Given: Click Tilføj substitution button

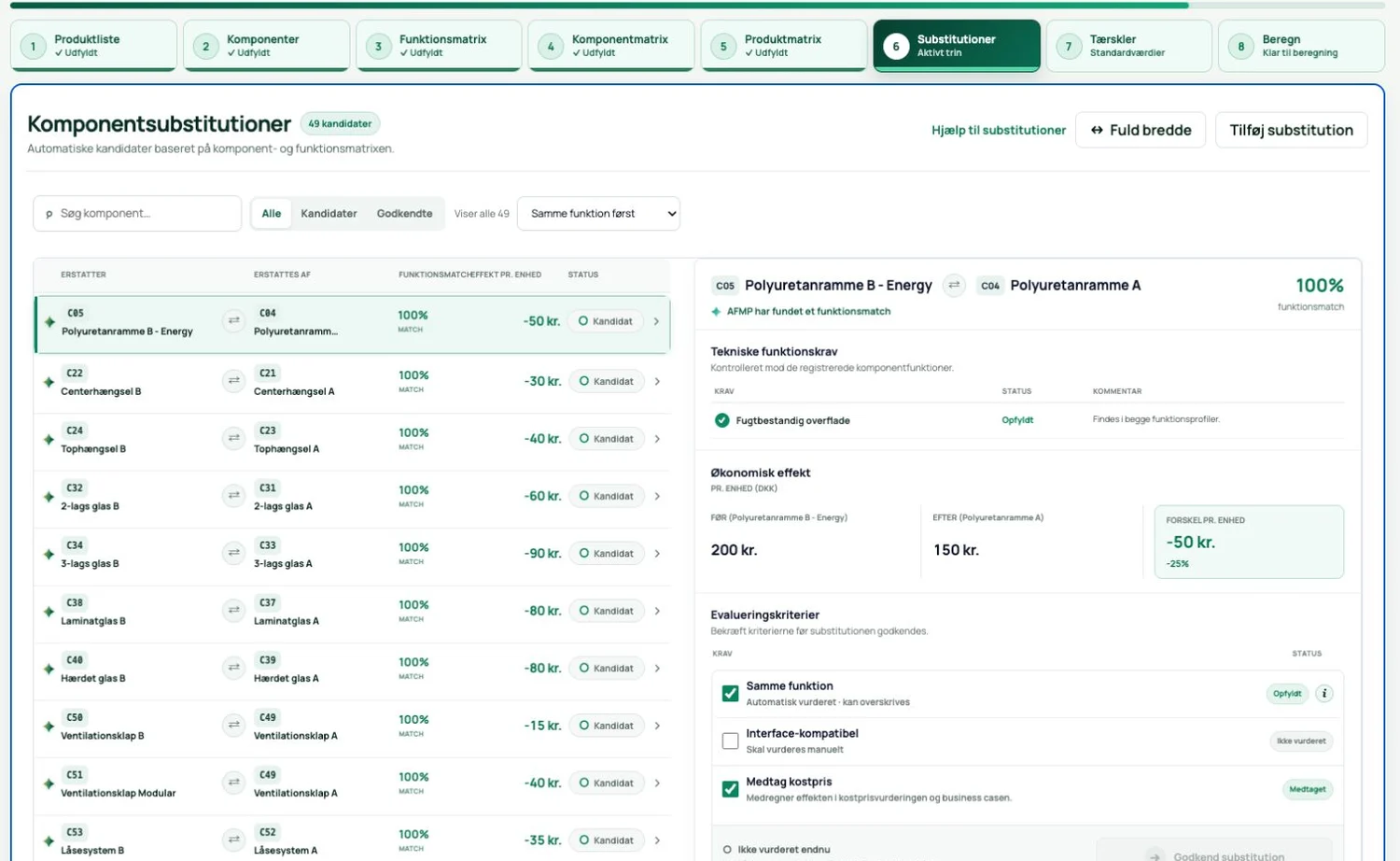Looking at the screenshot, I should coord(1291,130).
